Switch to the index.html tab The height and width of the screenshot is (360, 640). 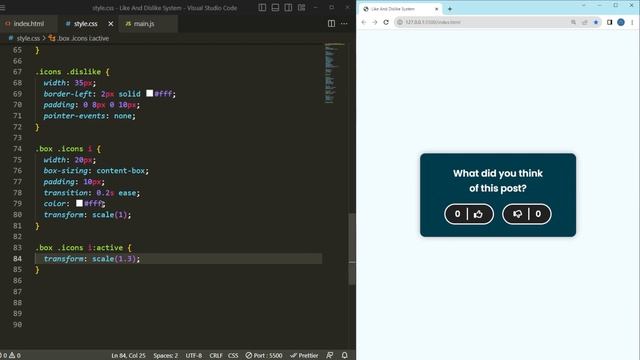pos(29,24)
